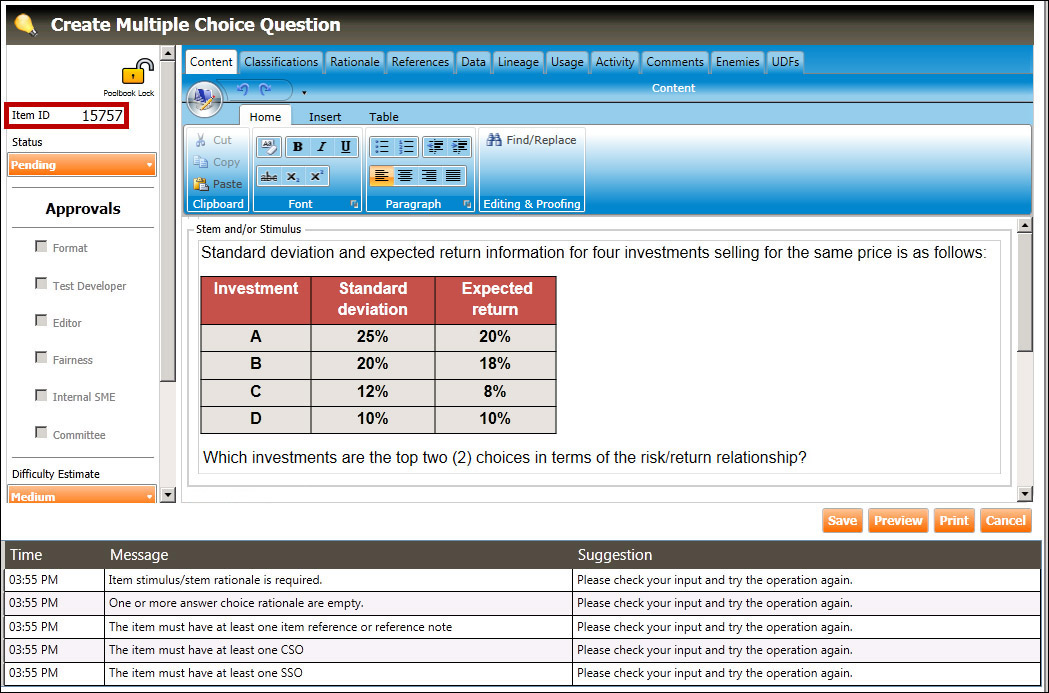The width and height of the screenshot is (1049, 693).
Task: Apply strikethrough text formatting
Action: point(268,176)
